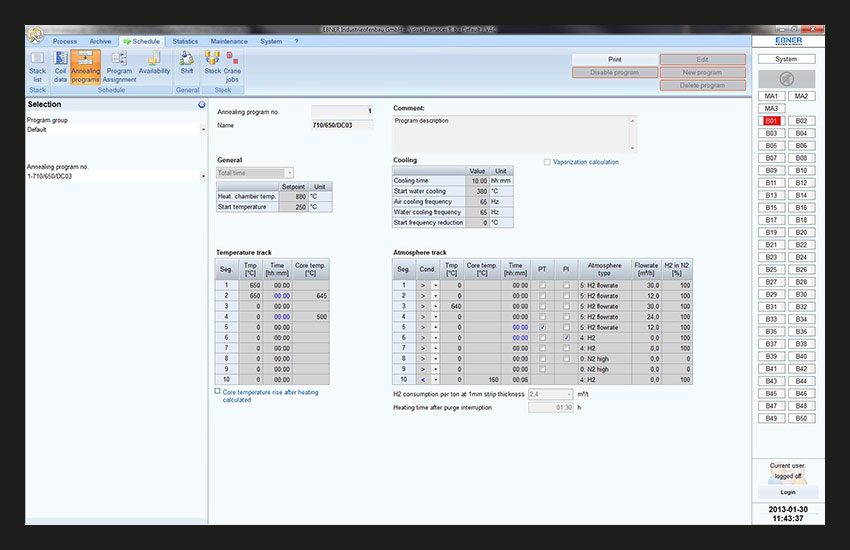The width and height of the screenshot is (850, 550).
Task: Toggle PT checkbox in atmosphere segment 9
Action: (542, 369)
